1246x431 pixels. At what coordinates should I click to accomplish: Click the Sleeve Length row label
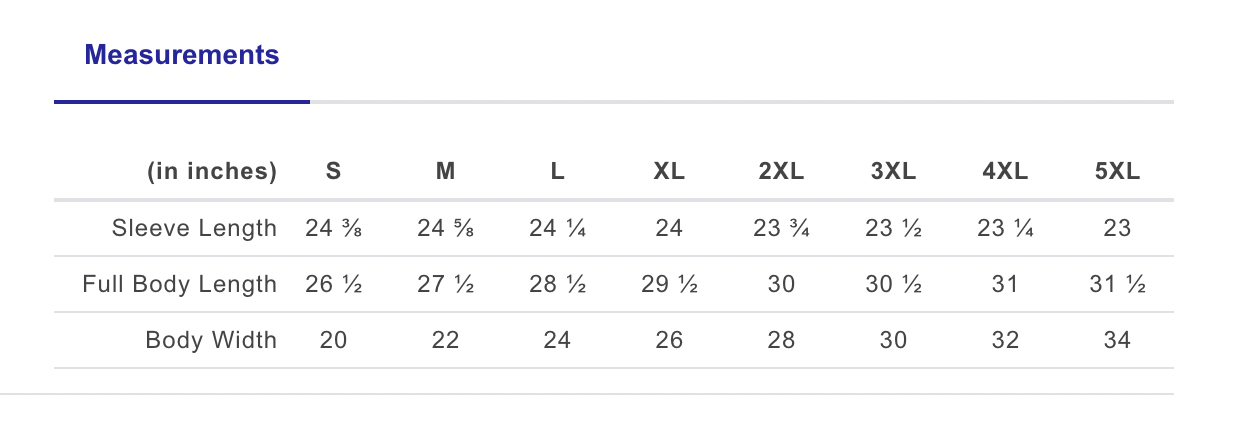pos(194,229)
